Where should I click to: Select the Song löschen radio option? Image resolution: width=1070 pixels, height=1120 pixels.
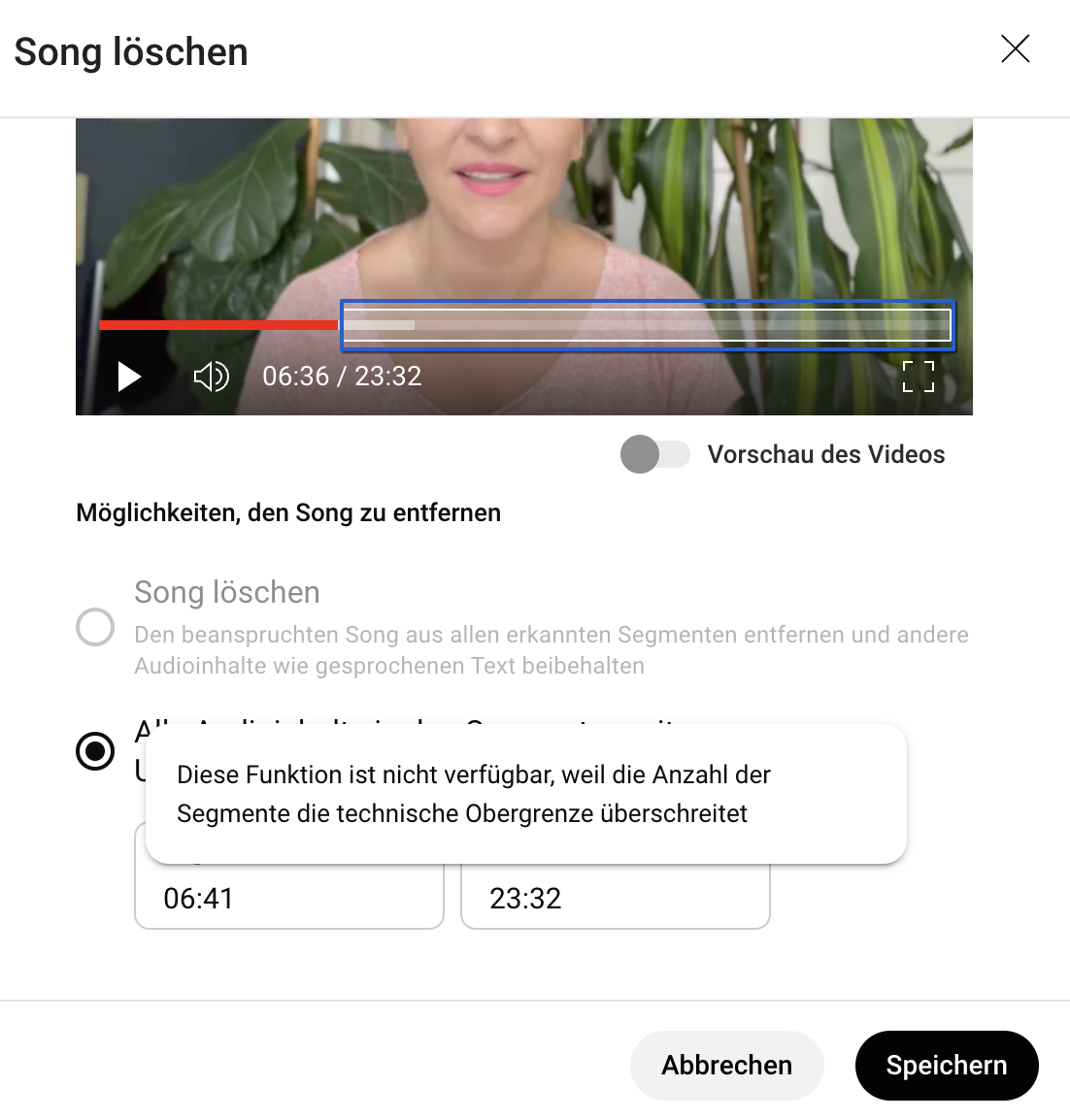[x=95, y=627]
